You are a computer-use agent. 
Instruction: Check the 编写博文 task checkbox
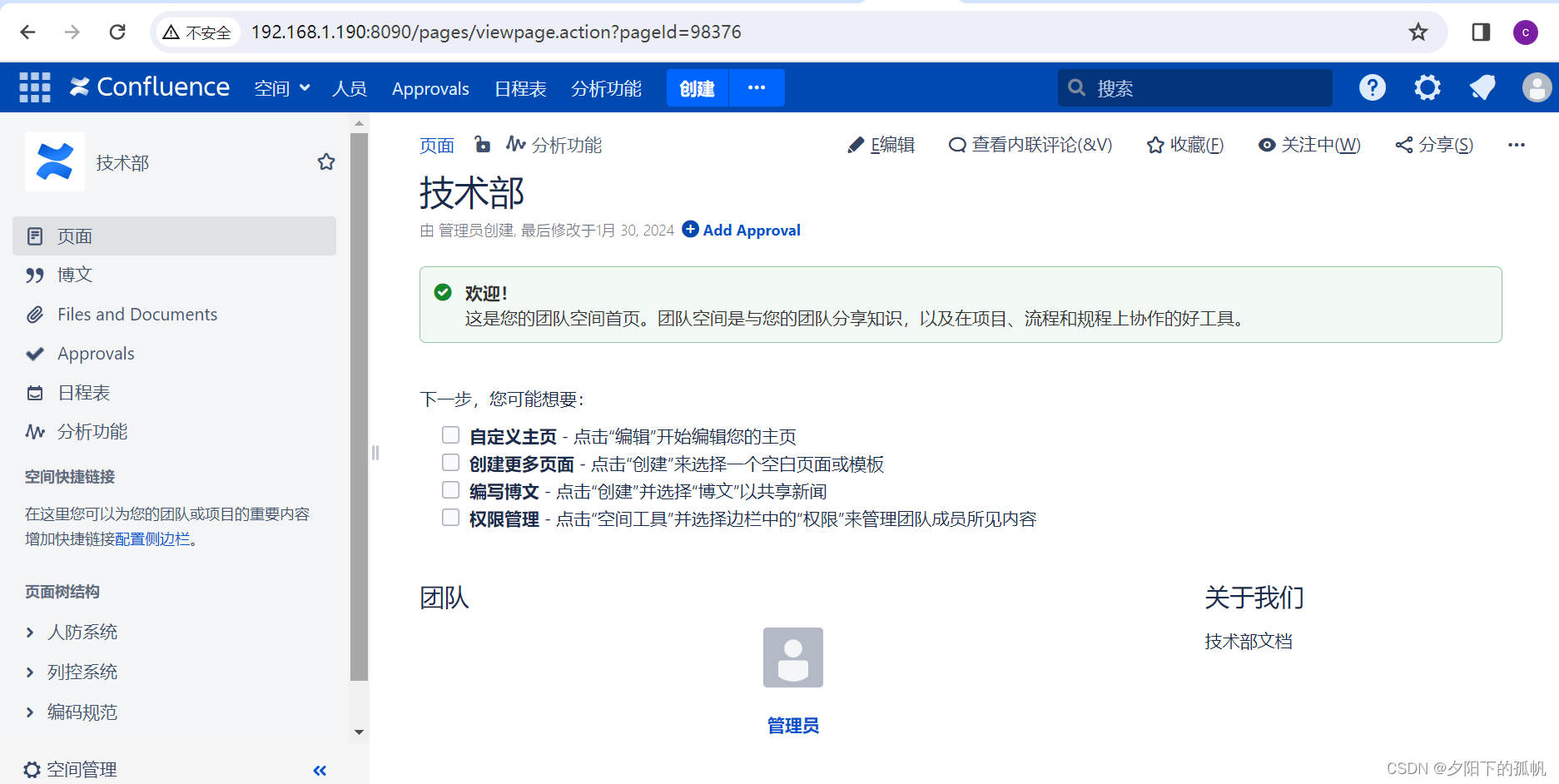point(450,489)
